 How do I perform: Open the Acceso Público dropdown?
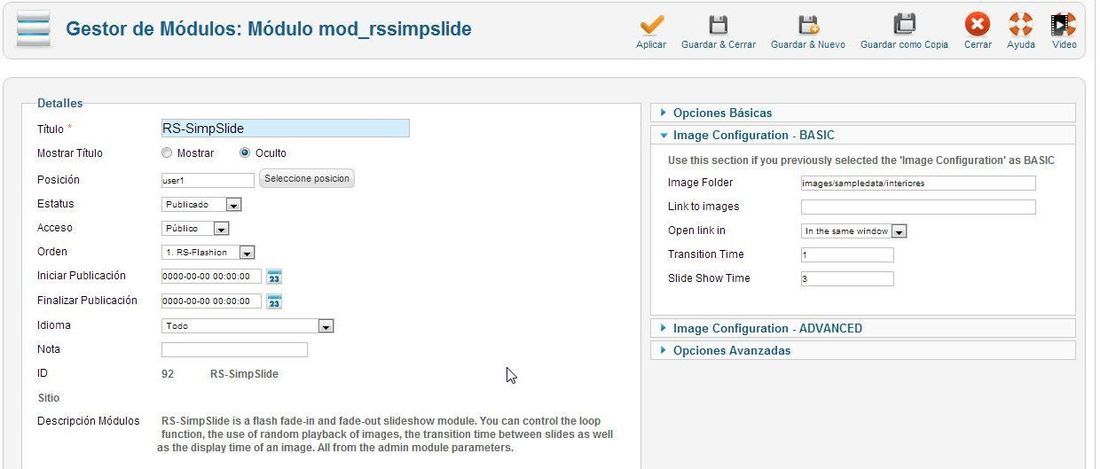click(x=196, y=229)
